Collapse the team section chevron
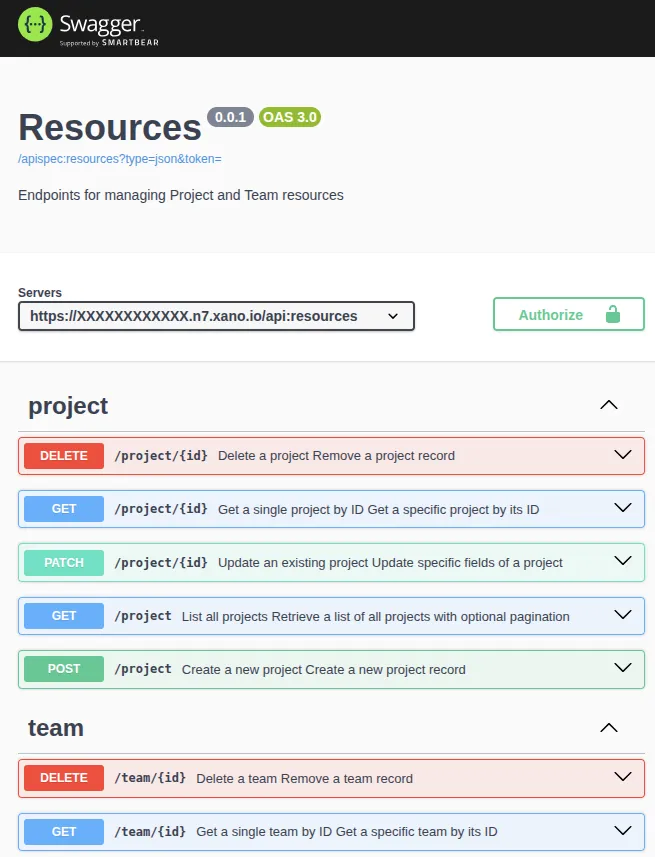 (609, 728)
